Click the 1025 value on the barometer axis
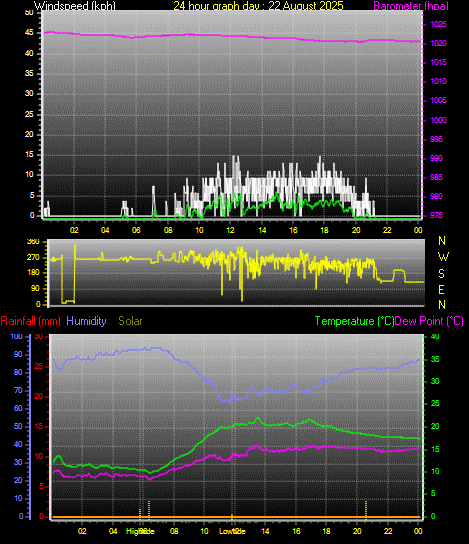The width and height of the screenshot is (469, 544). [438, 24]
